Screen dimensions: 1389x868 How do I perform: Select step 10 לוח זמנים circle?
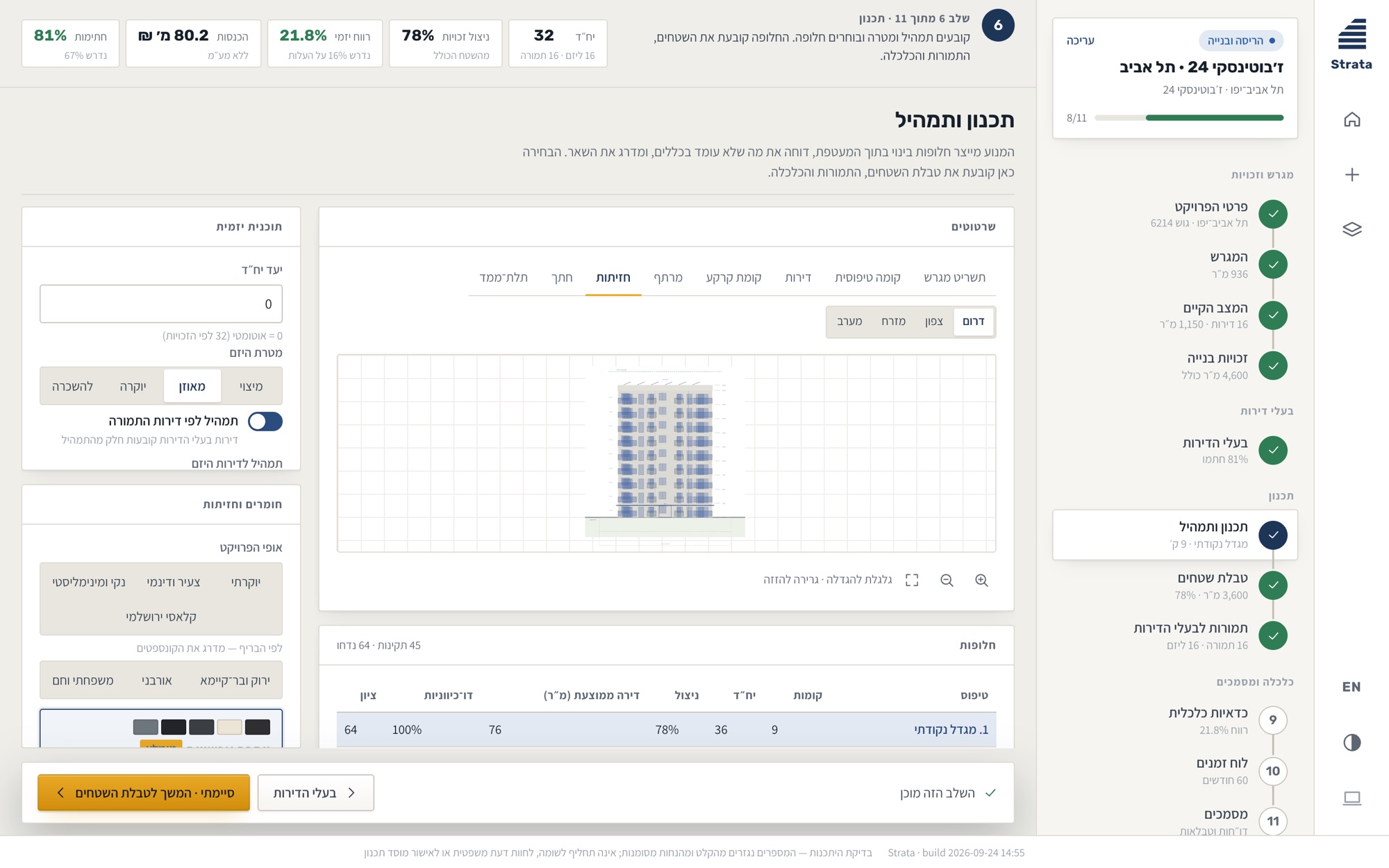pos(1272,771)
